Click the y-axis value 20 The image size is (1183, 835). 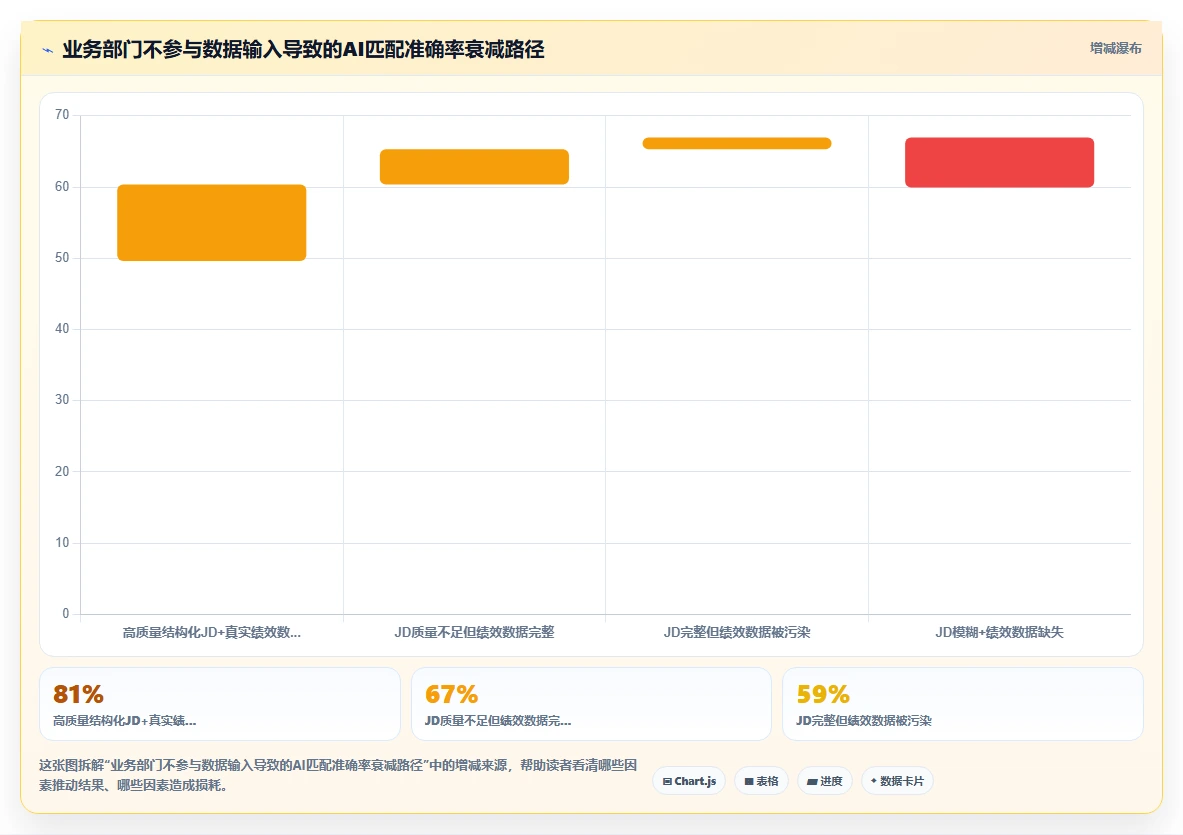point(62,471)
